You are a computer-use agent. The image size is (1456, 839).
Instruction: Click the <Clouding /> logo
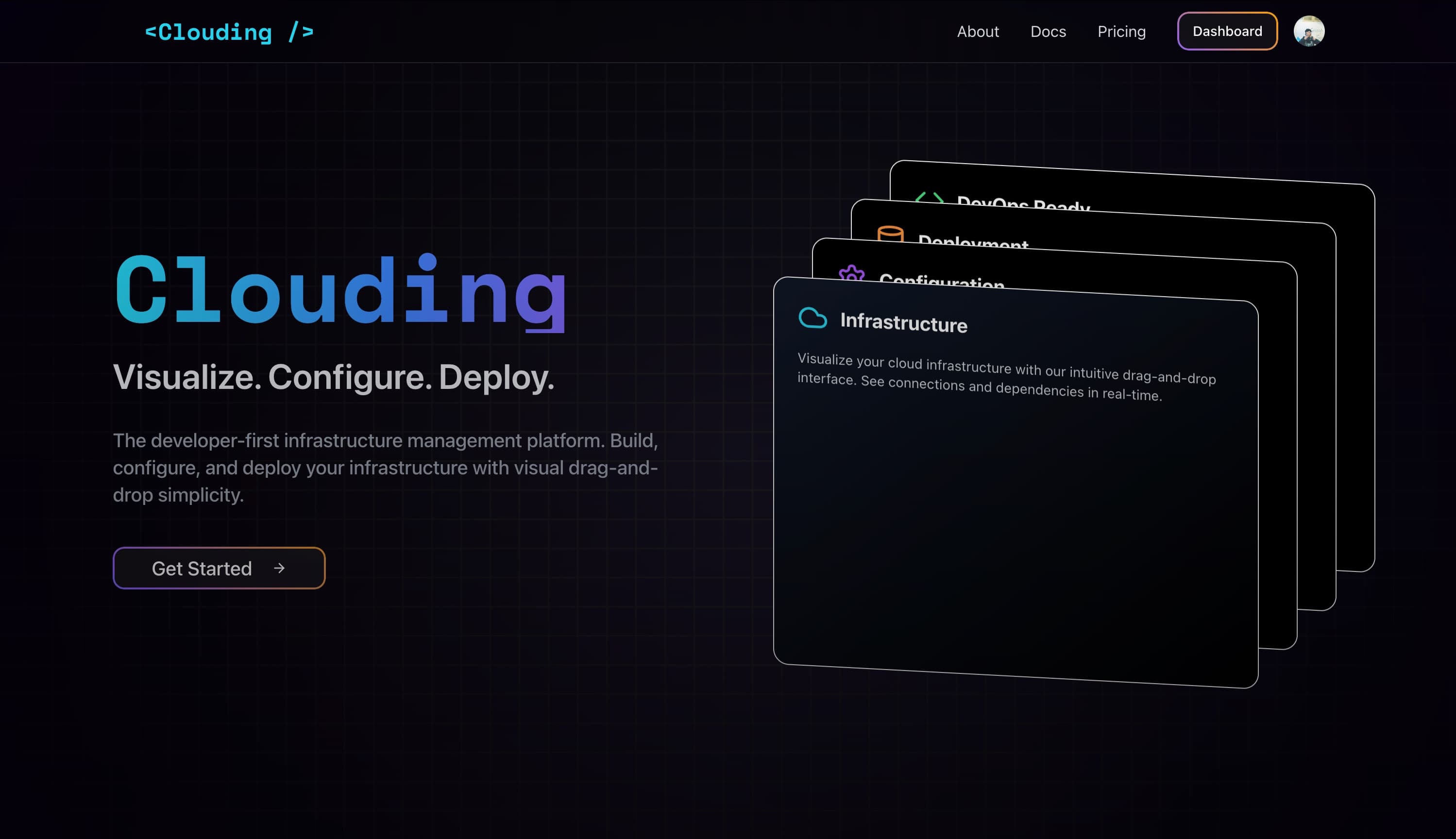pyautogui.click(x=229, y=32)
